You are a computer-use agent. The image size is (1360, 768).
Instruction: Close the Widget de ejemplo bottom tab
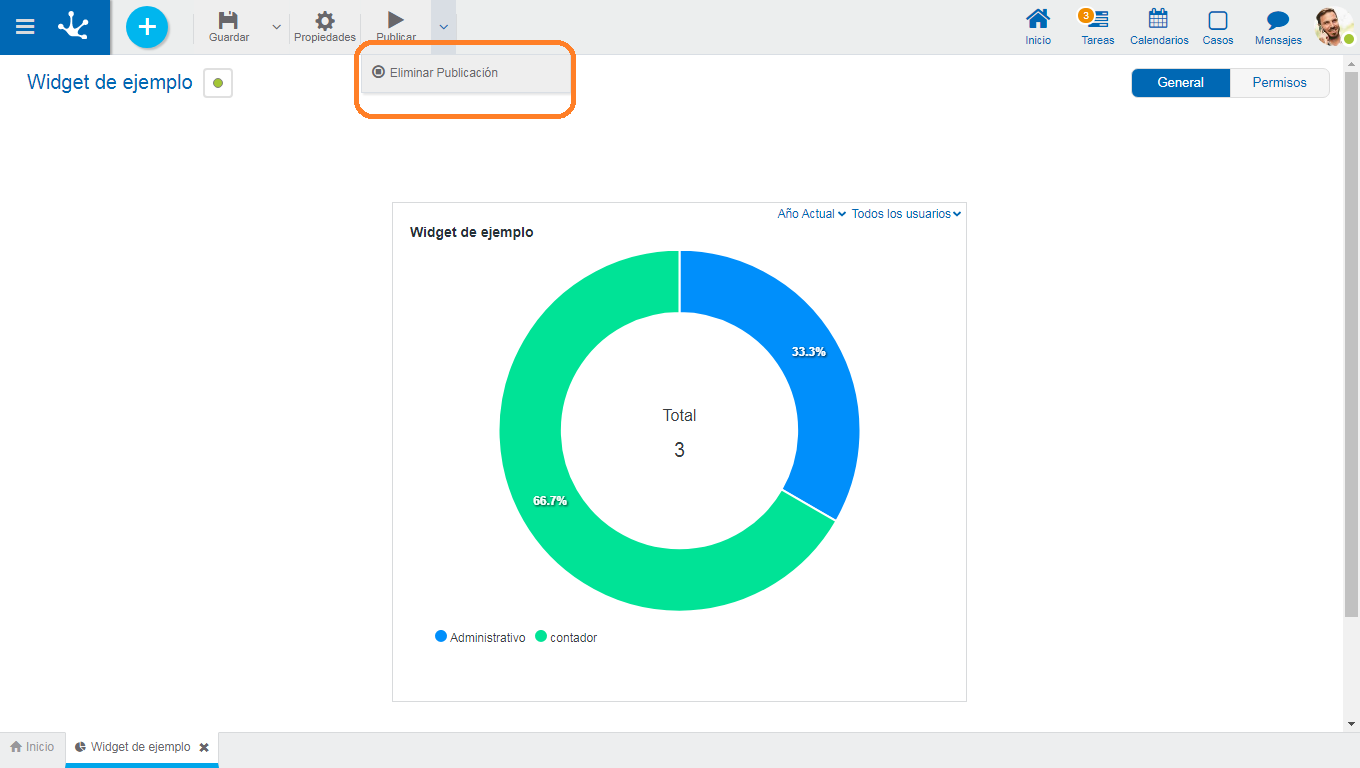click(204, 747)
